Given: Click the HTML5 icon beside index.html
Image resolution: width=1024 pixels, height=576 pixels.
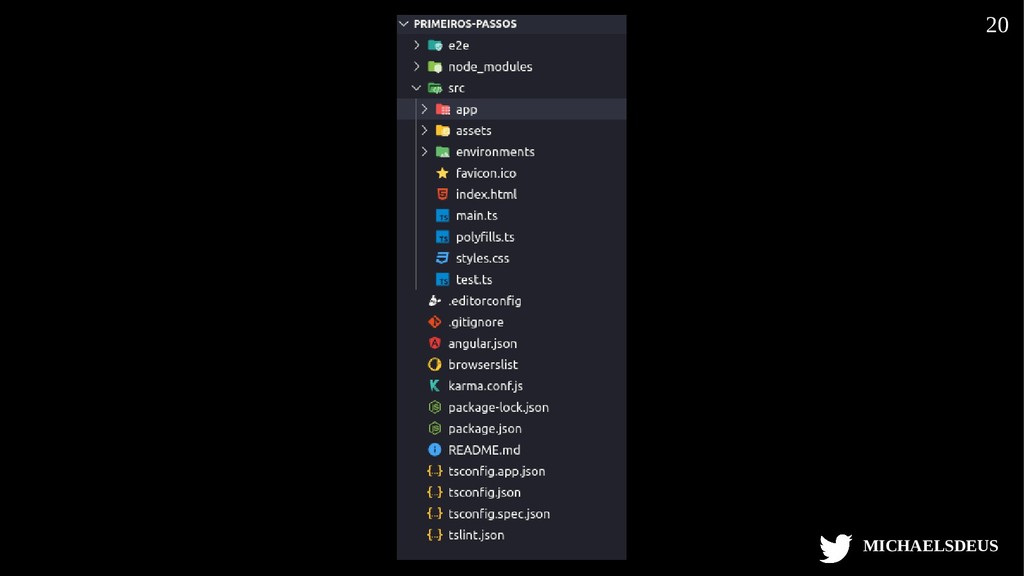Looking at the screenshot, I should tap(442, 194).
